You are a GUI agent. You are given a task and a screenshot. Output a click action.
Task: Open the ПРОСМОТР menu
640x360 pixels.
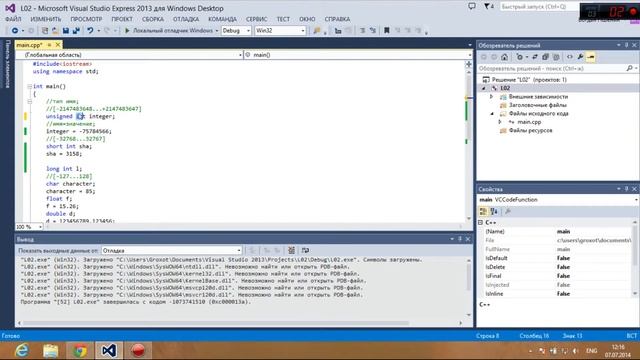(x=86, y=19)
